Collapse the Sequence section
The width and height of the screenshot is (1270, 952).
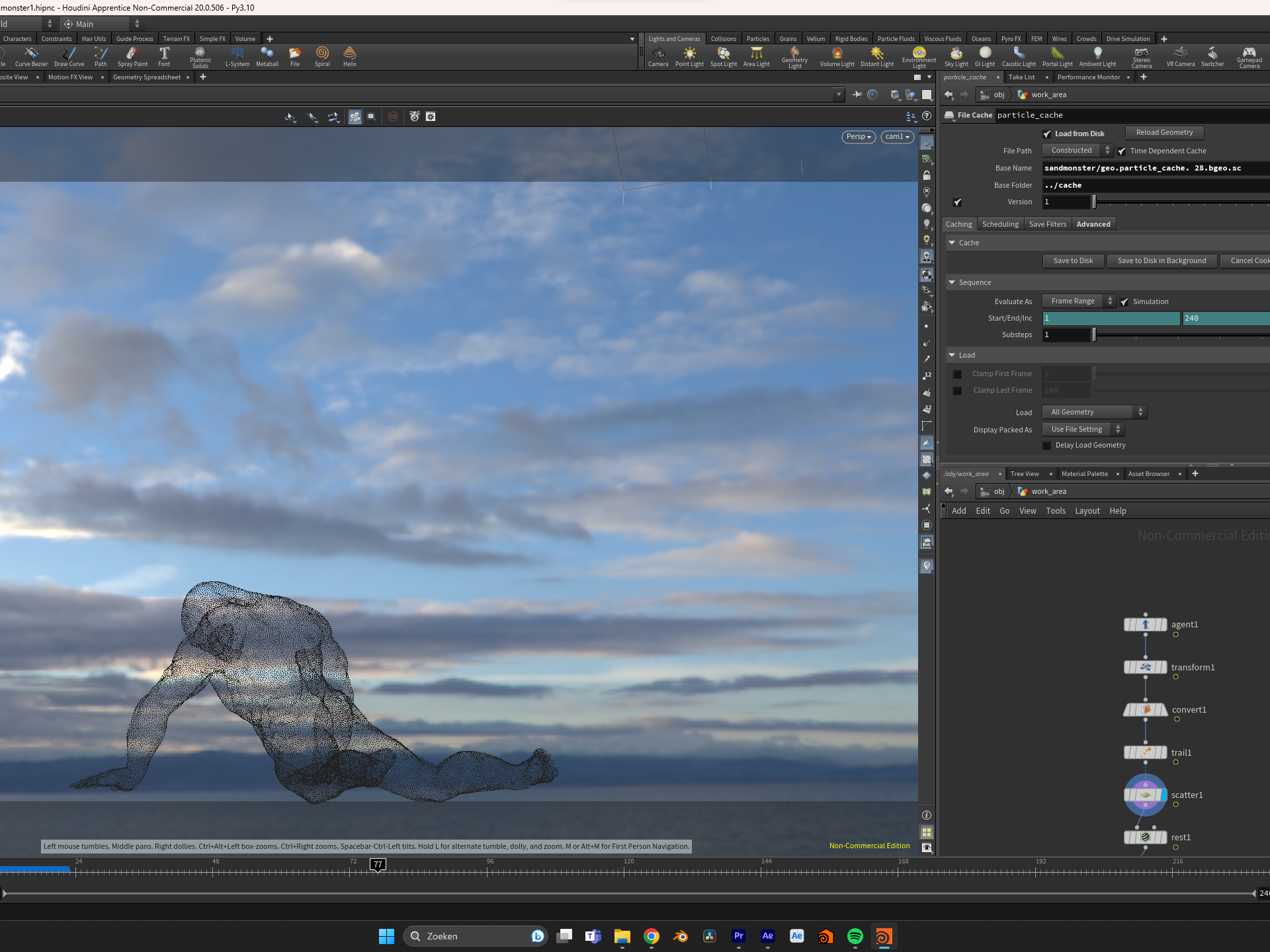click(952, 282)
